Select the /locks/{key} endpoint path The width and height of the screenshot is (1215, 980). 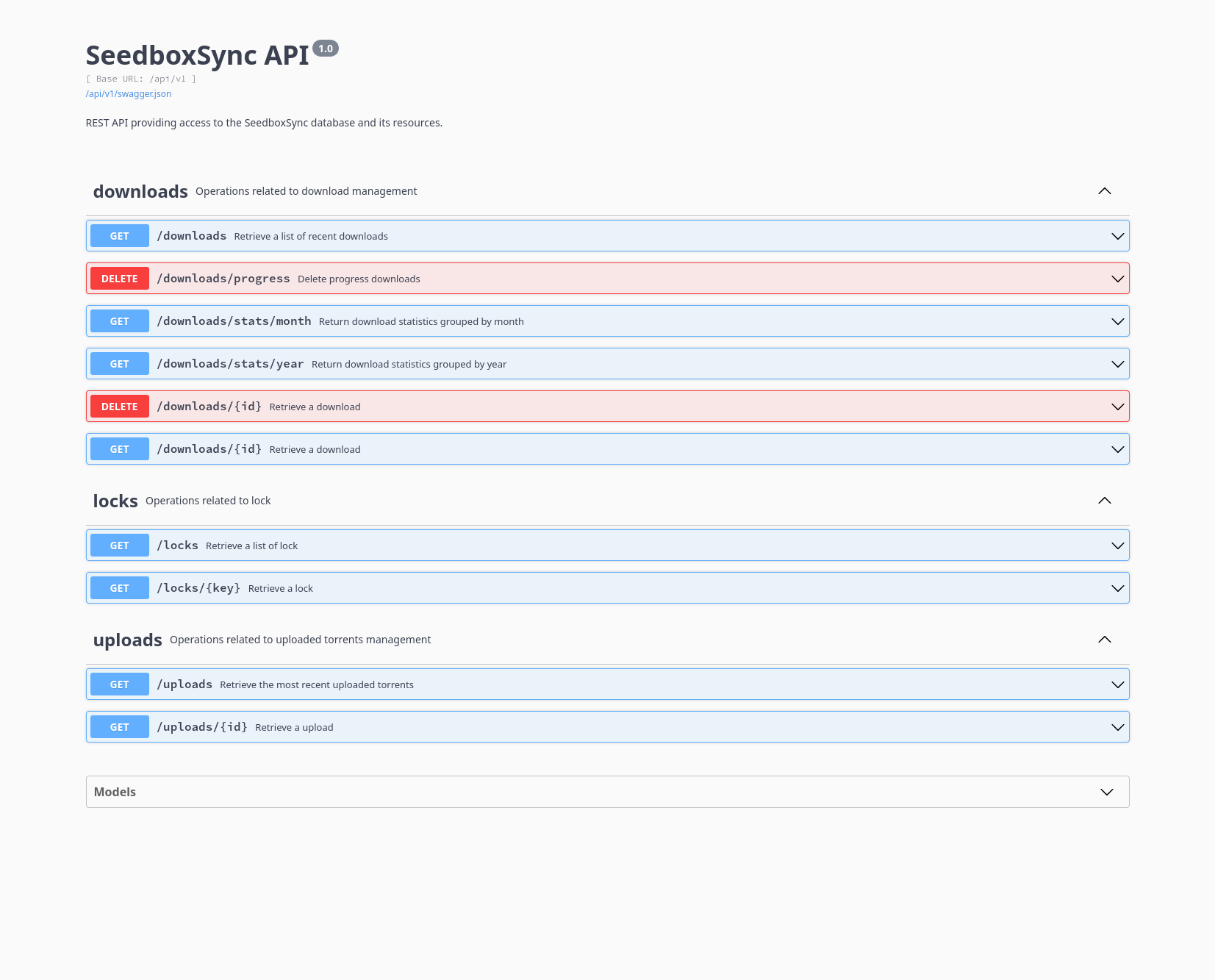pyautogui.click(x=198, y=588)
